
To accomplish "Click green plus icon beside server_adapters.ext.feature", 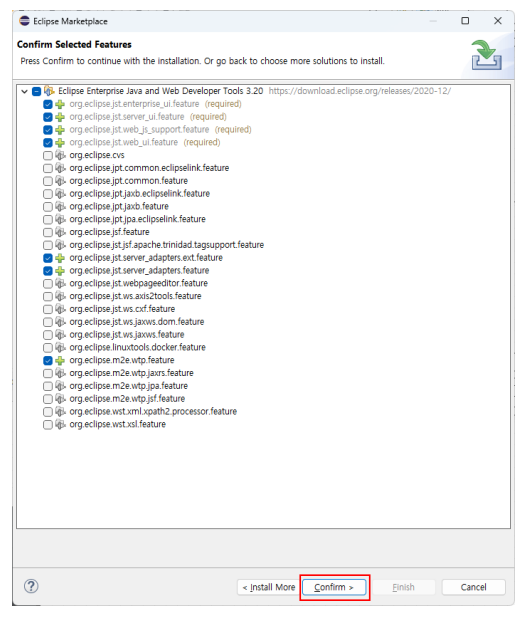I will click(60, 258).
